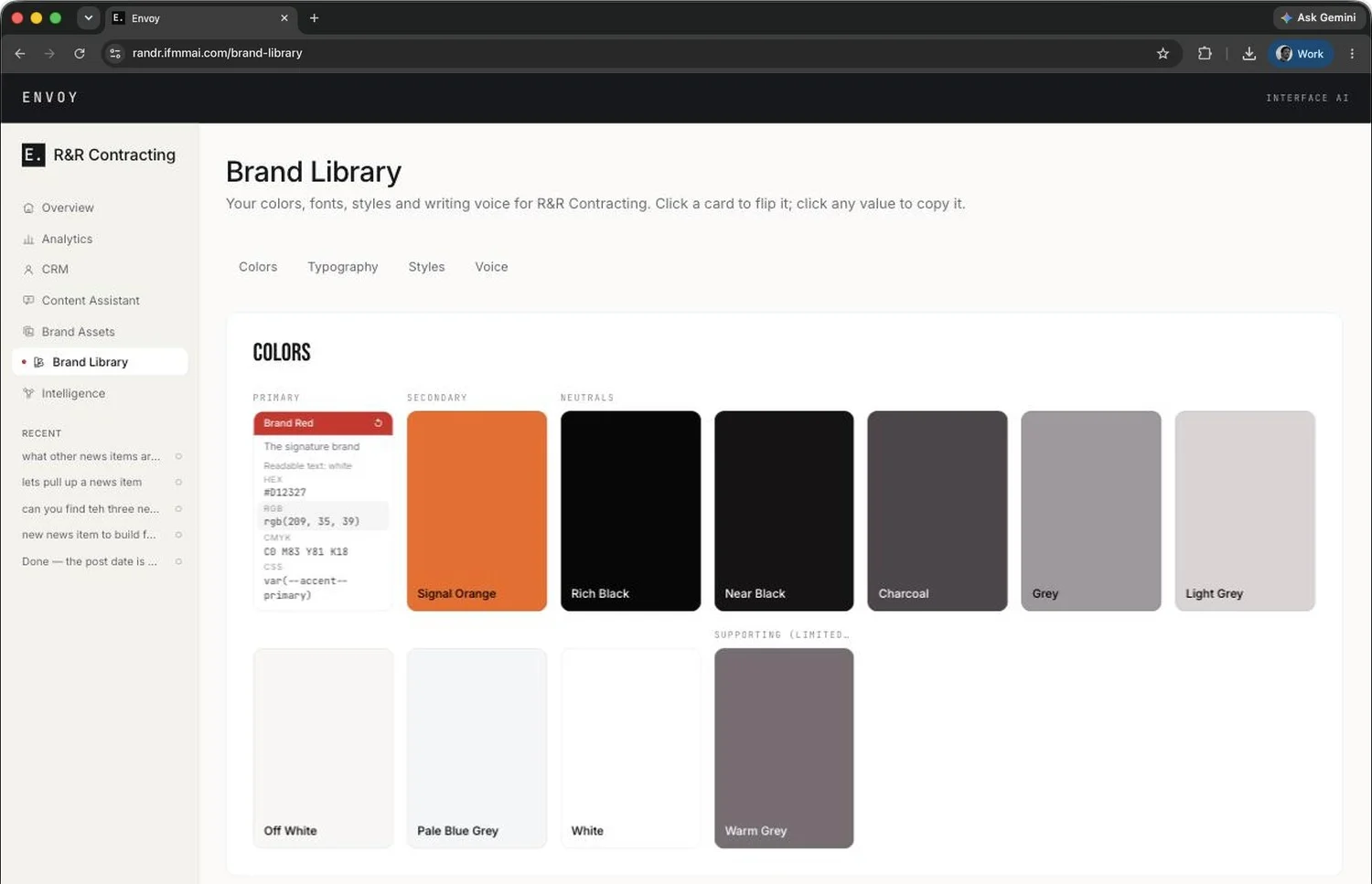Flip the Near Black color card

pos(784,511)
